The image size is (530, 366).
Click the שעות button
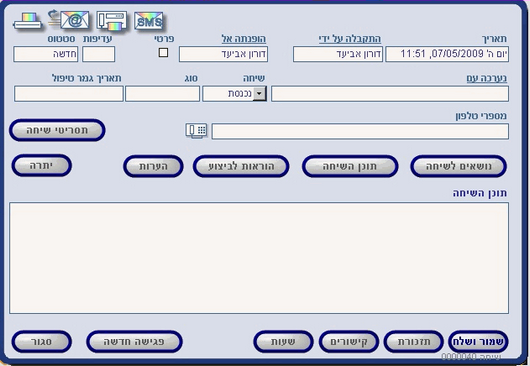coord(283,342)
